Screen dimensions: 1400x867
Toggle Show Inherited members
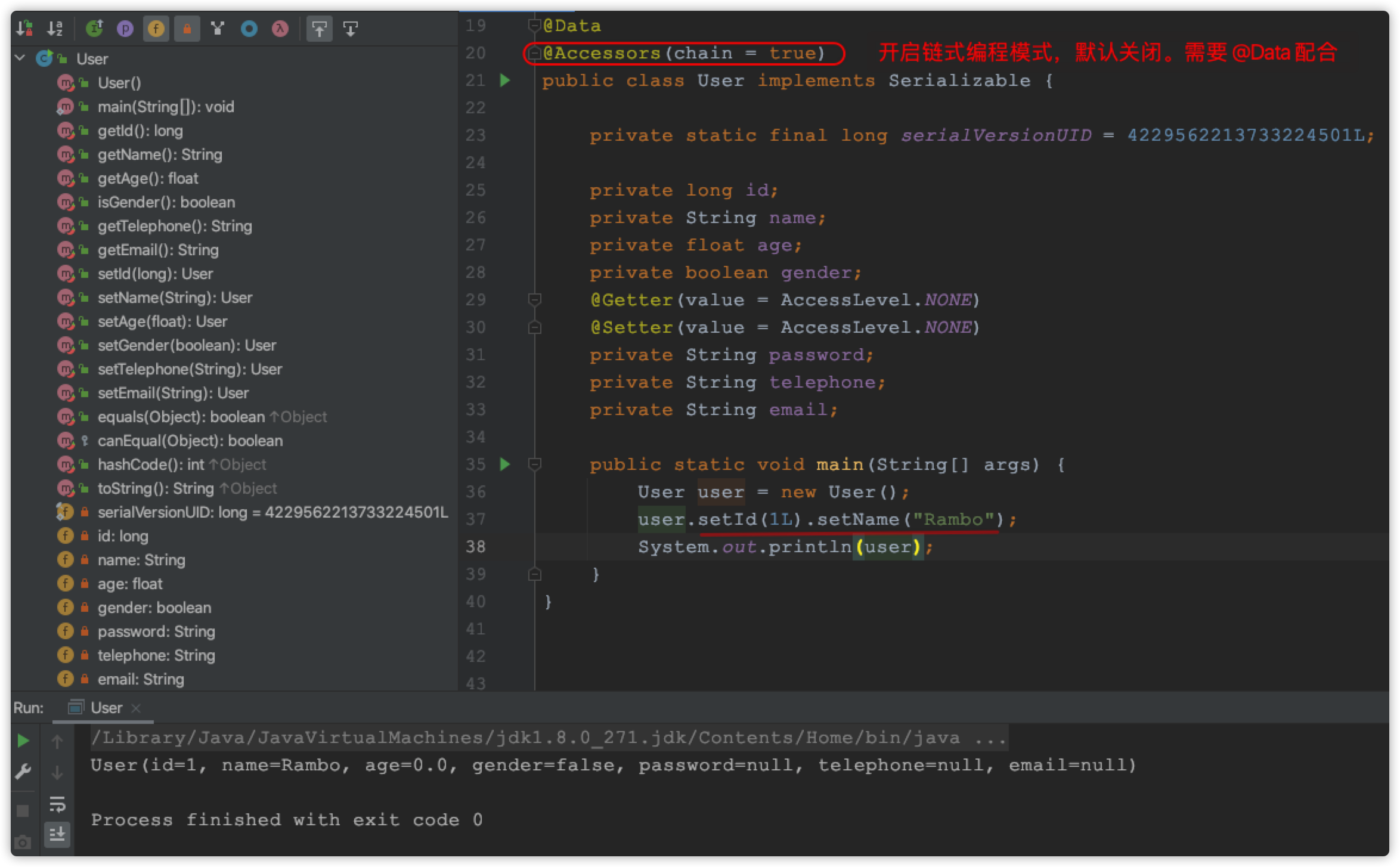pos(94,28)
